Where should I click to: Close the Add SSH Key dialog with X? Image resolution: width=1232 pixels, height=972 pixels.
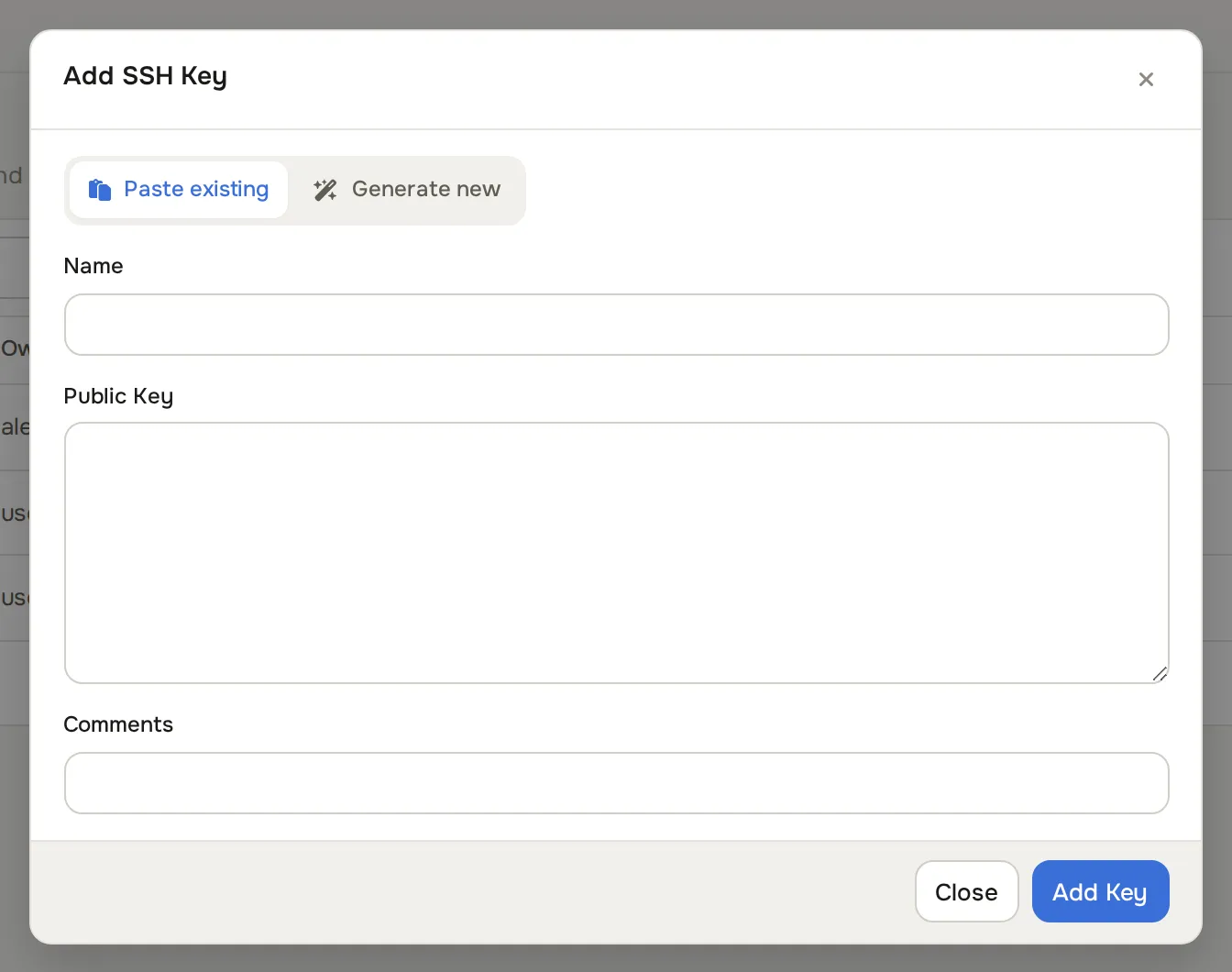pos(1146,80)
